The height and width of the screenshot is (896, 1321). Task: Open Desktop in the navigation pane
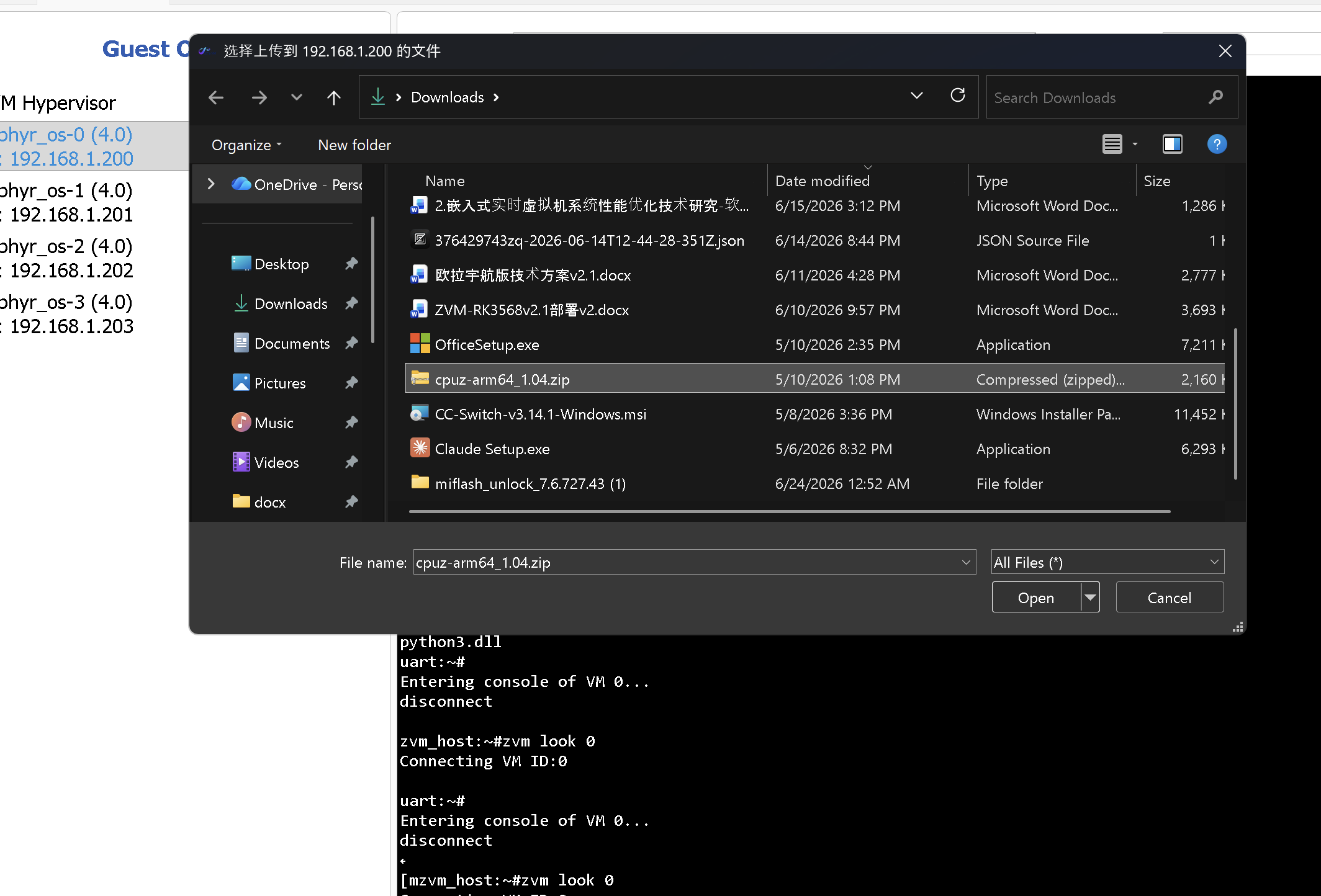[281, 264]
